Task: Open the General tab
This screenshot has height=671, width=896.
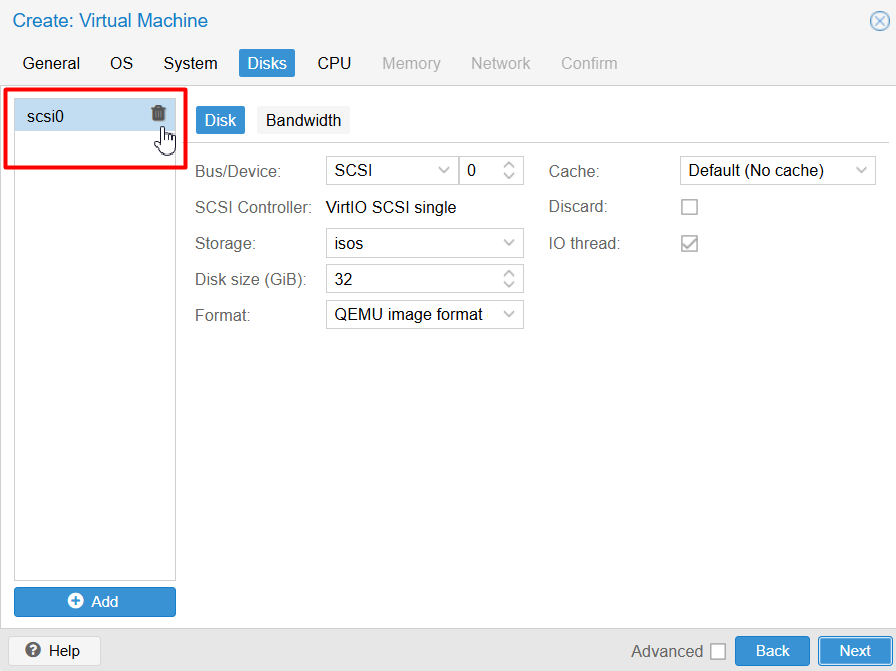Action: [51, 63]
